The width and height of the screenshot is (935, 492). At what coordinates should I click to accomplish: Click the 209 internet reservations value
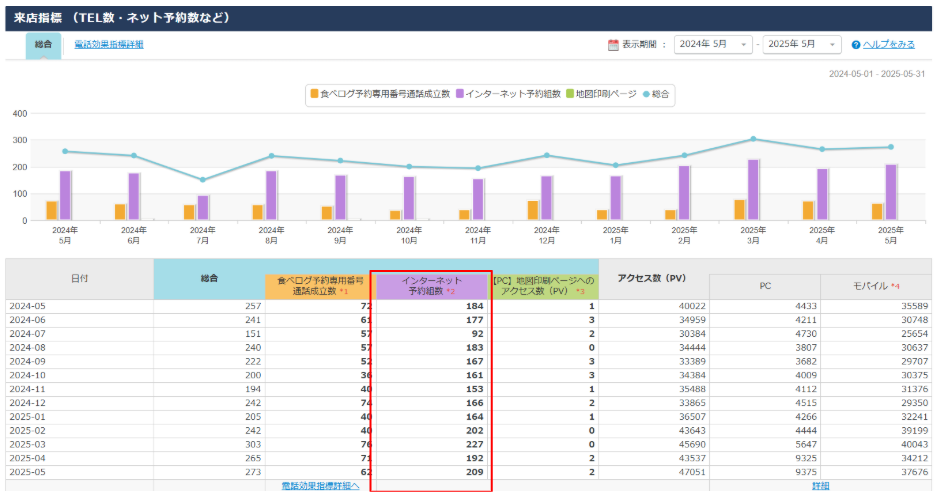coord(475,472)
